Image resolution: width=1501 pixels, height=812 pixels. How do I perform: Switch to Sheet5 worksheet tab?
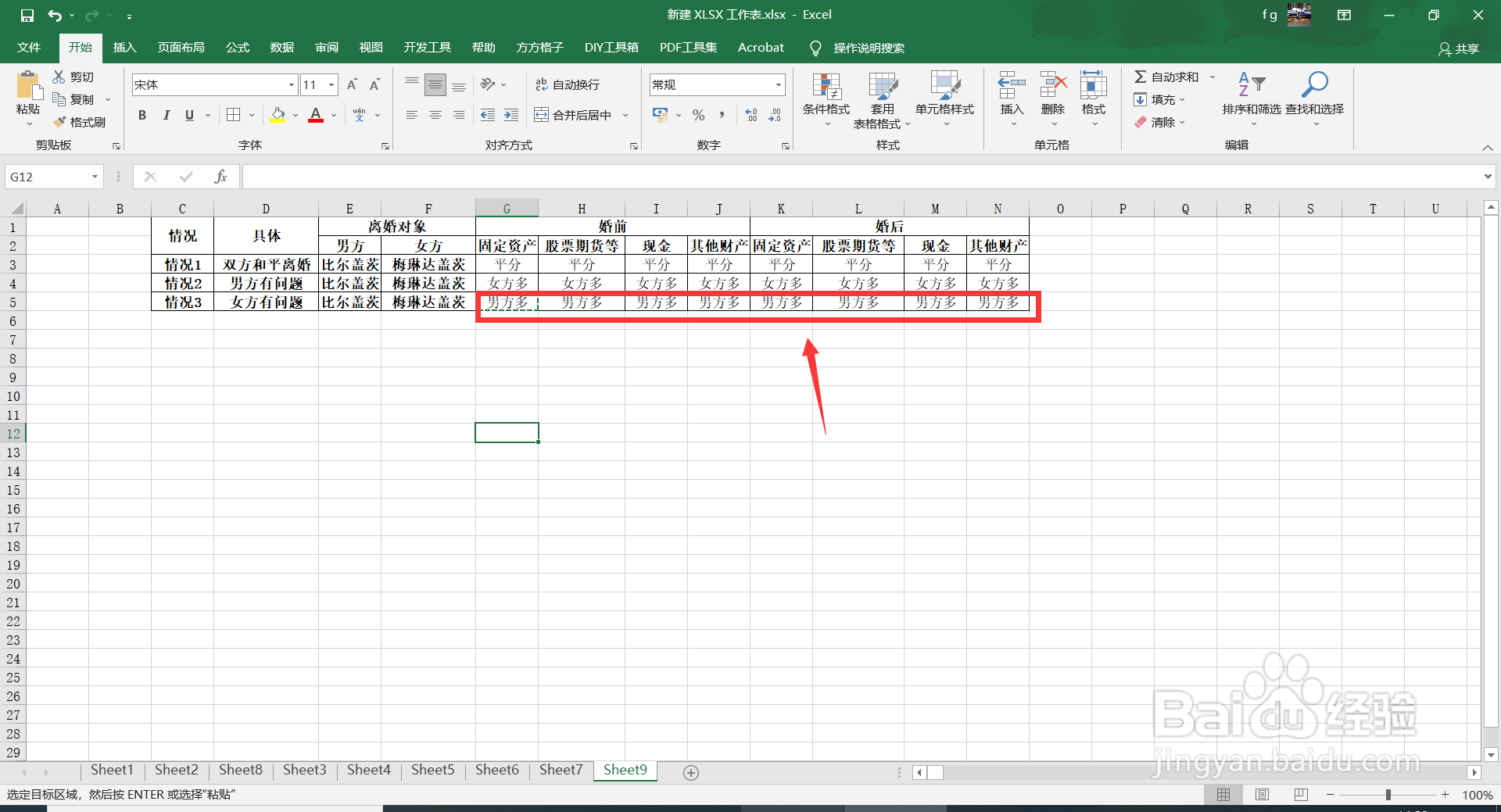click(432, 770)
